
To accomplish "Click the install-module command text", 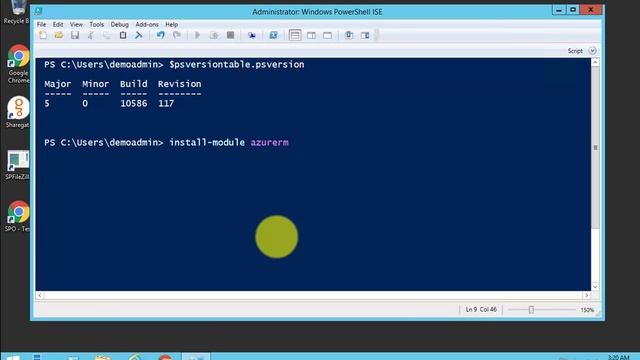I will 207,142.
